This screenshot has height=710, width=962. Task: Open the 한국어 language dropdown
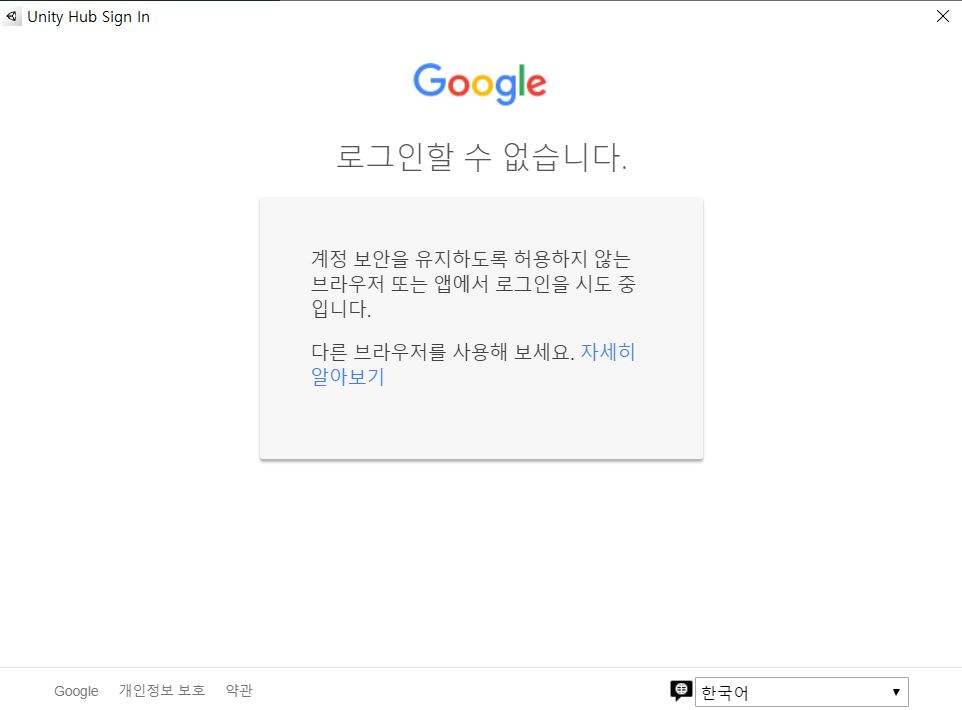801,692
